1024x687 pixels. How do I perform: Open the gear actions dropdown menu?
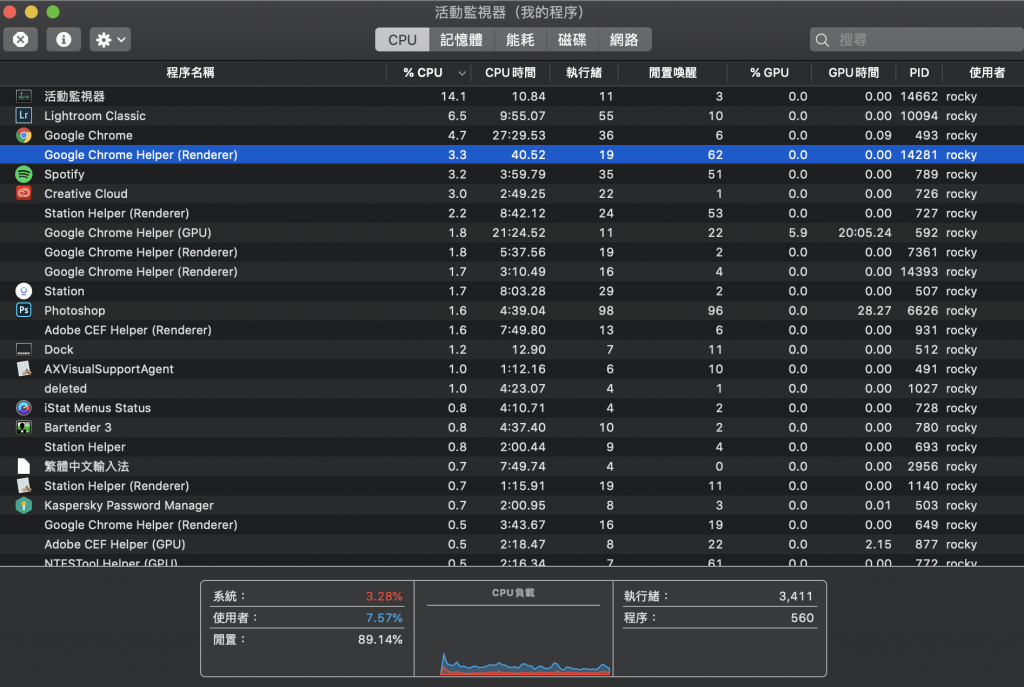click(110, 40)
